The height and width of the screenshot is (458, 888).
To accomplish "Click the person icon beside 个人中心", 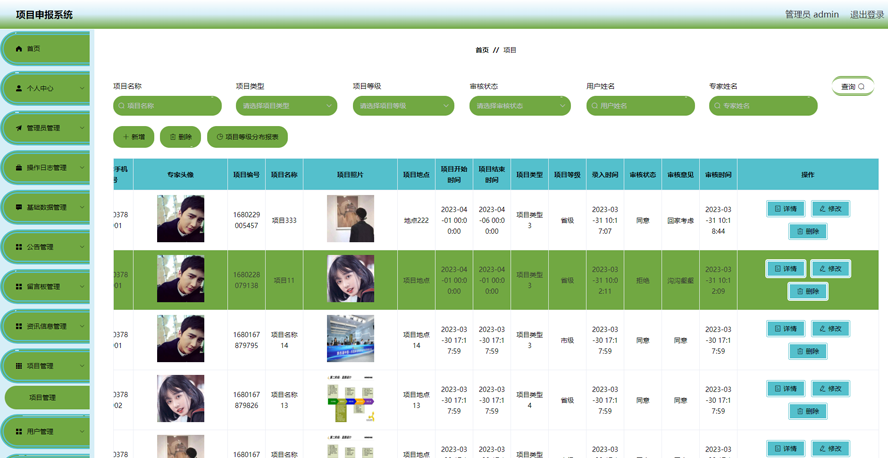I will click(x=19, y=88).
